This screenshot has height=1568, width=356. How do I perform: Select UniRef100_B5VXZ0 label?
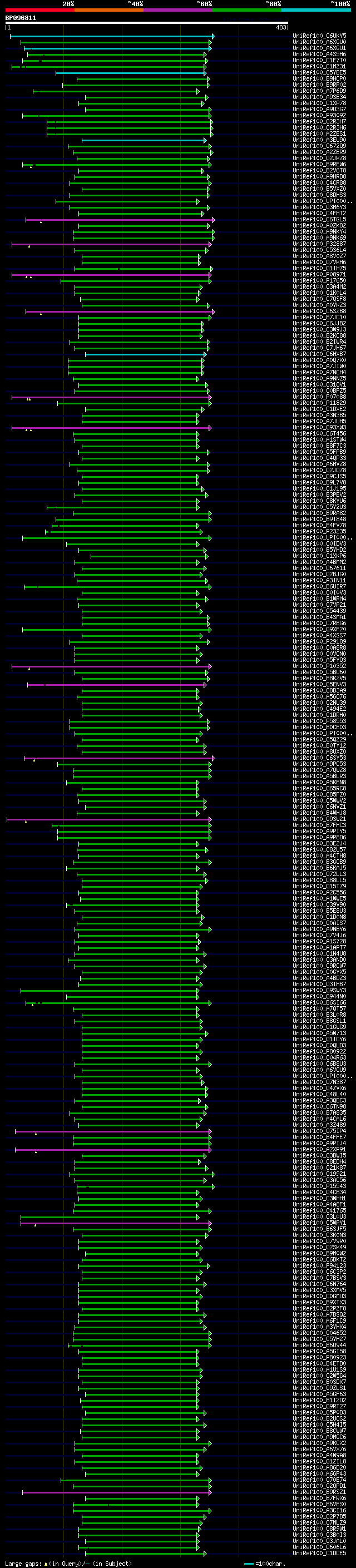319,189
